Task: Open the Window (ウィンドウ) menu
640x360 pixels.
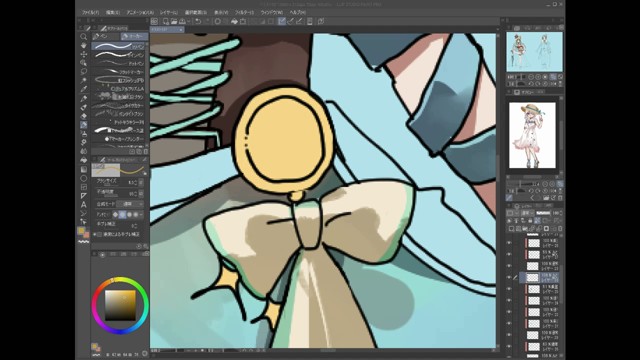Action: pos(271,13)
